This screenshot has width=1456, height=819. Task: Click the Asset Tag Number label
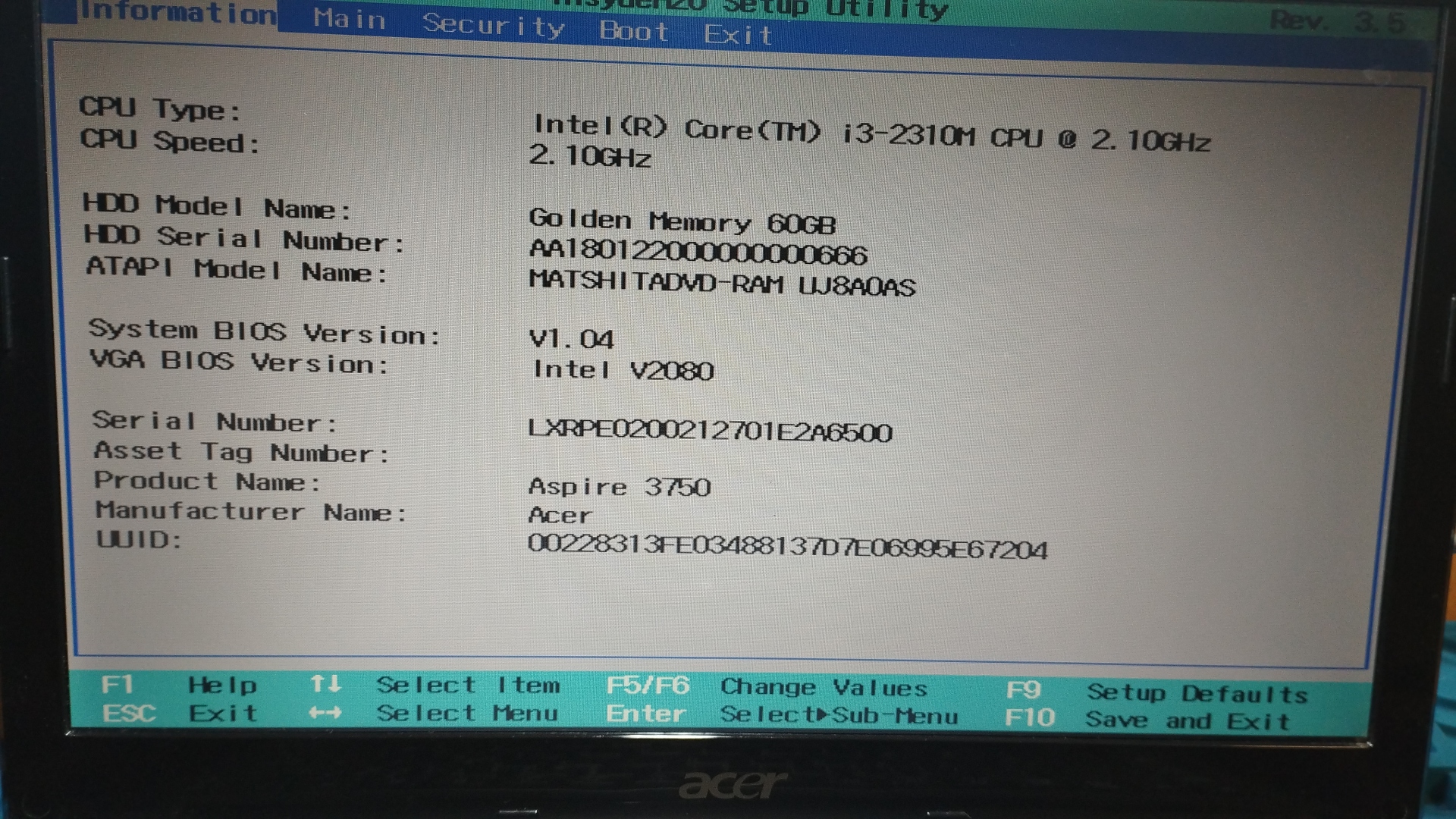pyautogui.click(x=242, y=452)
